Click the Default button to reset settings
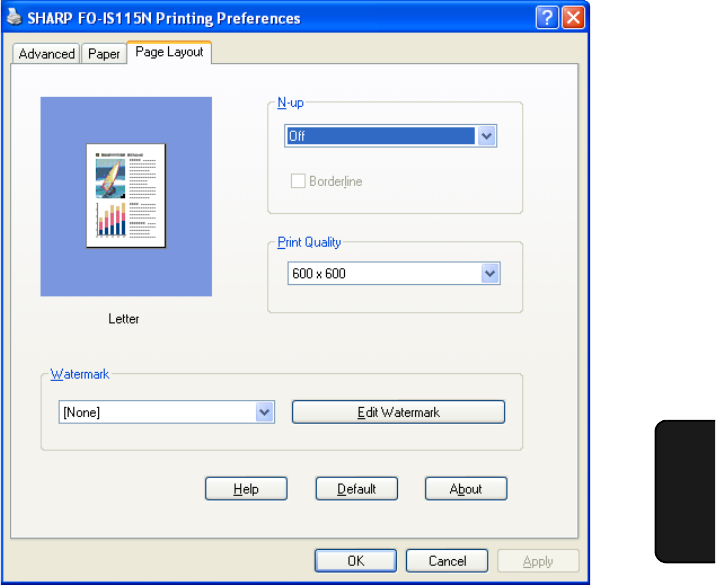 [x=356, y=489]
